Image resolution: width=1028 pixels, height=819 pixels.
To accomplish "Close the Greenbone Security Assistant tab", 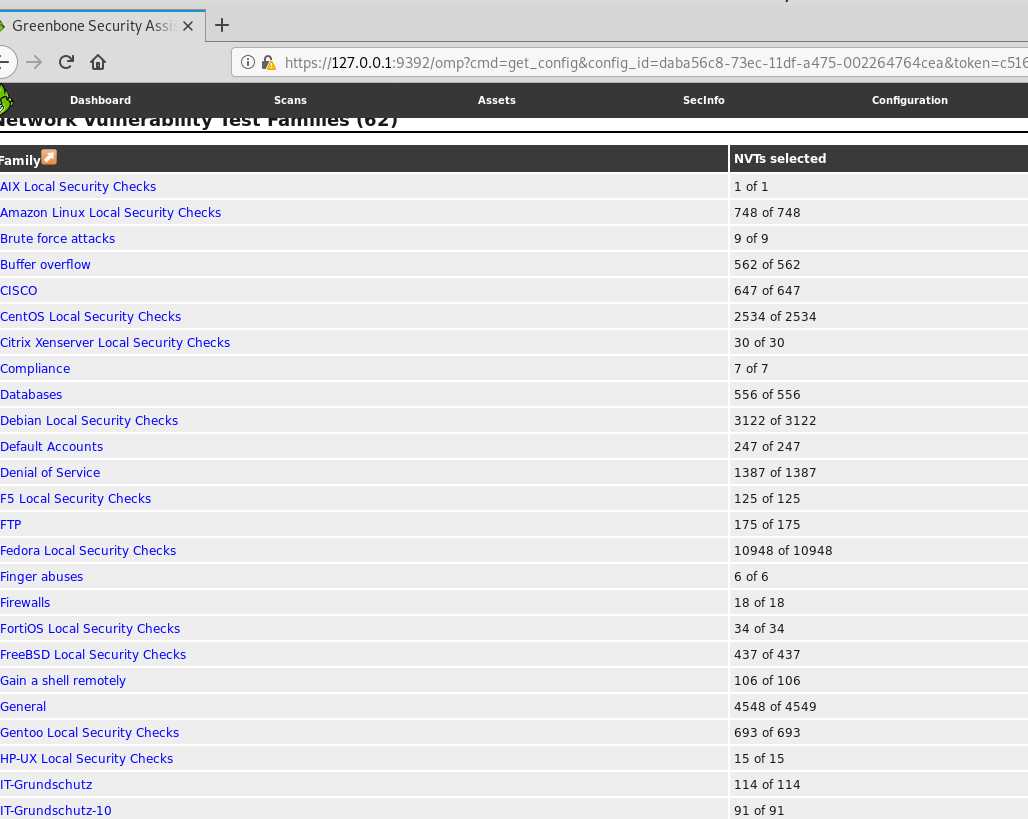I will (x=188, y=26).
